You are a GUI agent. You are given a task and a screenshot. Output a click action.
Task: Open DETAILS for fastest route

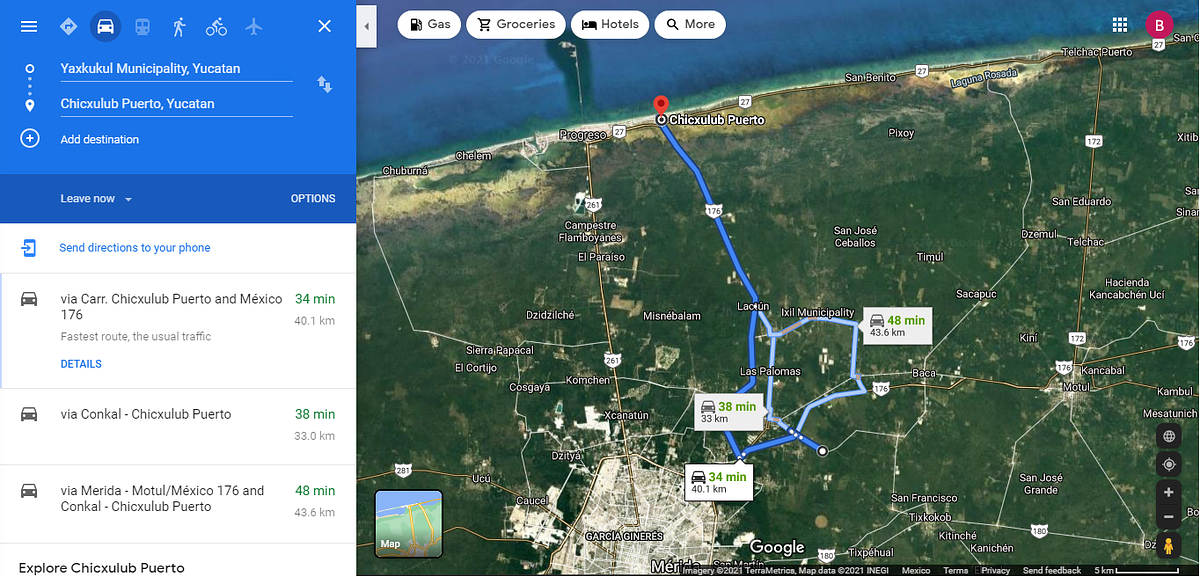pos(81,364)
